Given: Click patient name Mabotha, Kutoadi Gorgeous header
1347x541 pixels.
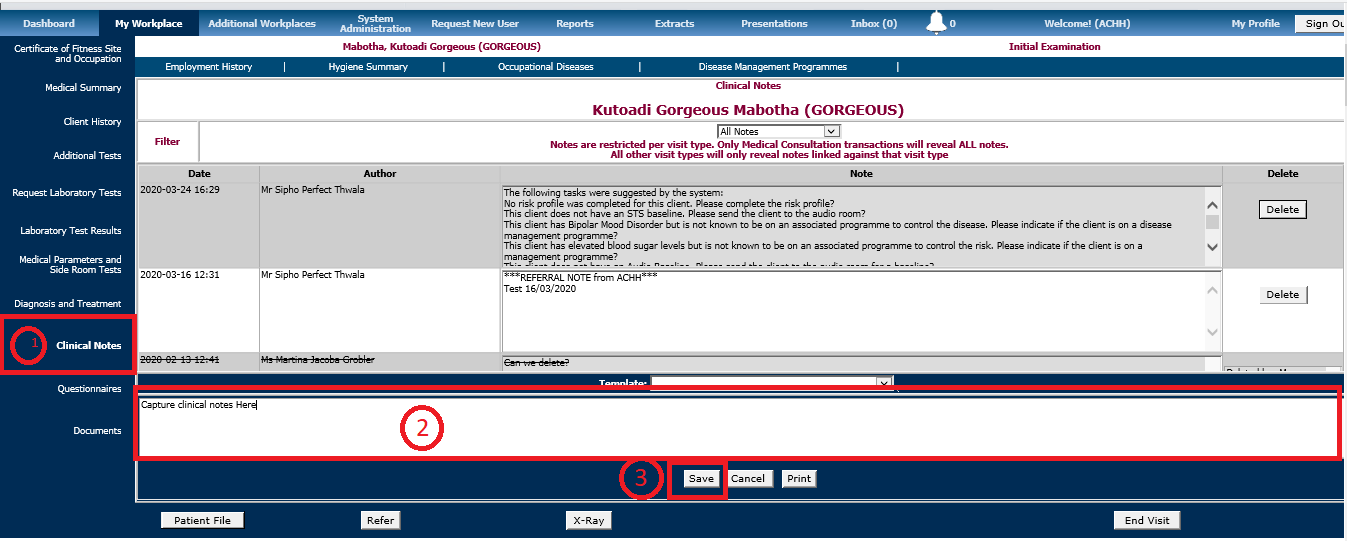Looking at the screenshot, I should coord(442,47).
